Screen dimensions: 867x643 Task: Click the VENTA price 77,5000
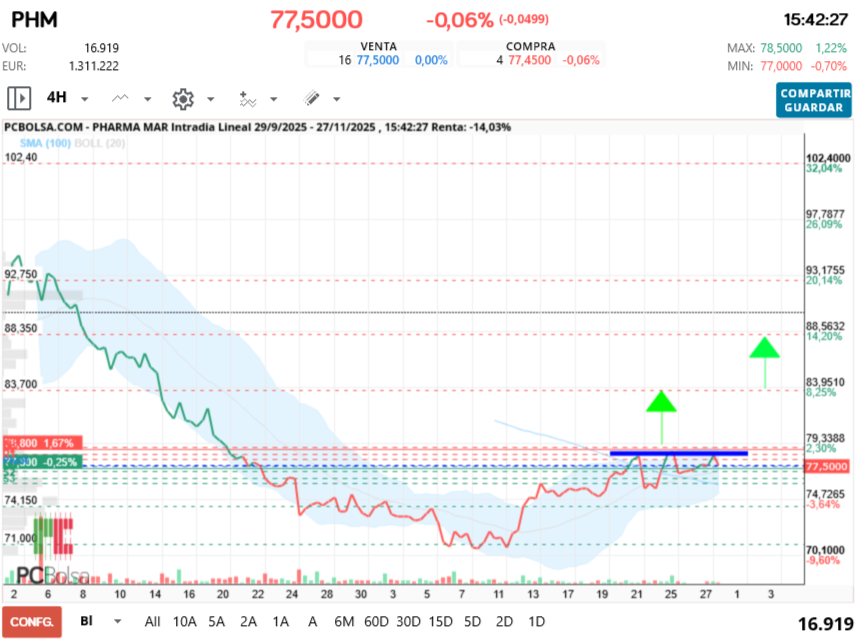377,60
